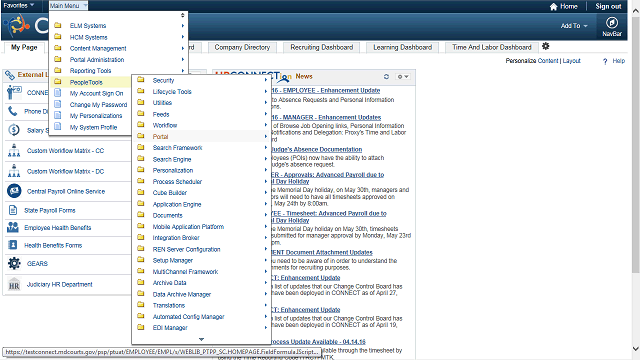
Task: Click the HCM Systems folder icon
Action: pos(58,37)
